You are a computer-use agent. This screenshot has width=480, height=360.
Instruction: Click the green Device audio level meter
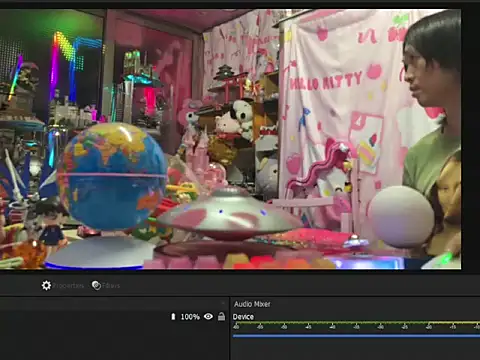click(356, 323)
